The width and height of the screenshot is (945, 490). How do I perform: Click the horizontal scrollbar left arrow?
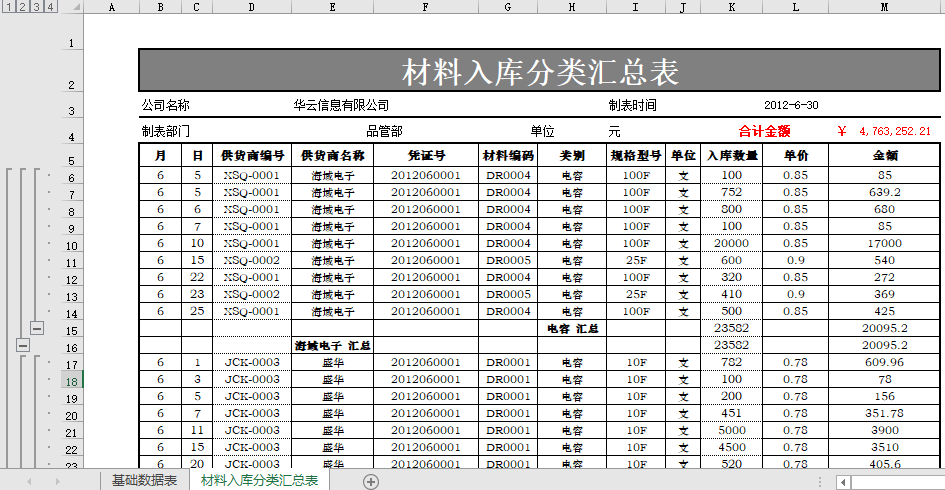843,482
